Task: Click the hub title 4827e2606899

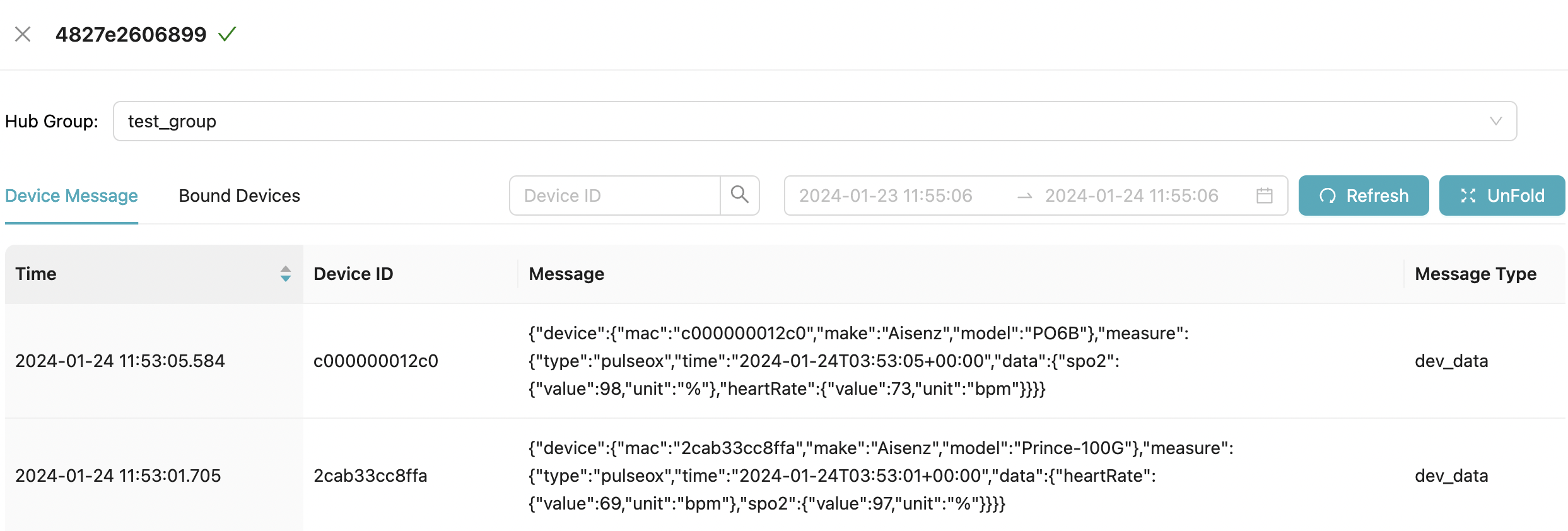Action: (131, 34)
